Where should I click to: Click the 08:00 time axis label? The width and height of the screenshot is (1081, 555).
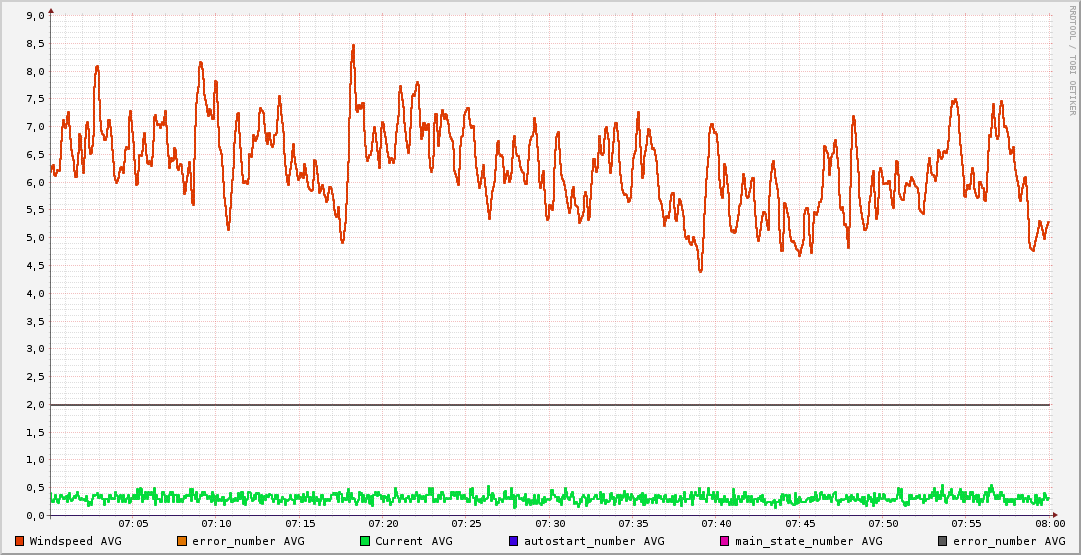click(1049, 523)
